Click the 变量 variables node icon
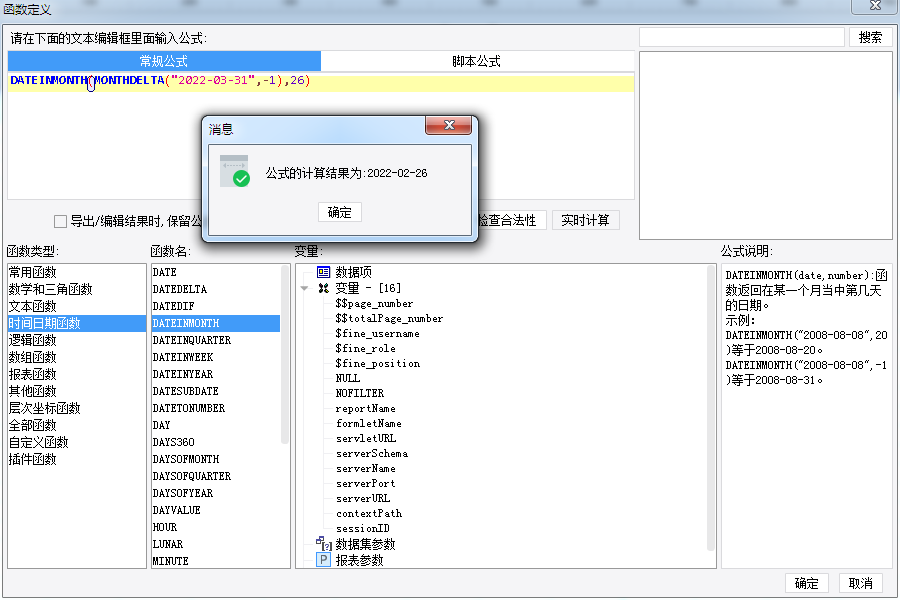 pos(324,288)
